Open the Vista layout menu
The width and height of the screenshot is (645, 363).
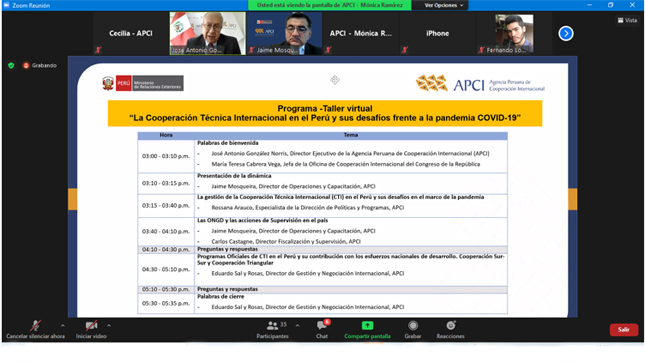(627, 20)
